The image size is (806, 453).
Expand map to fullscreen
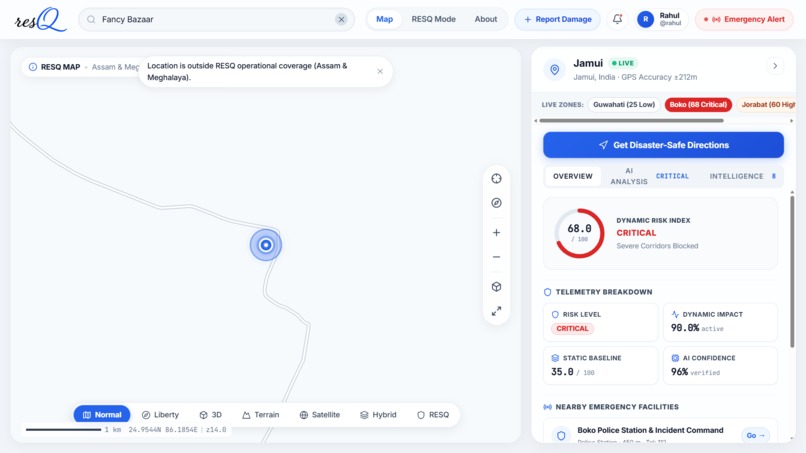point(497,311)
